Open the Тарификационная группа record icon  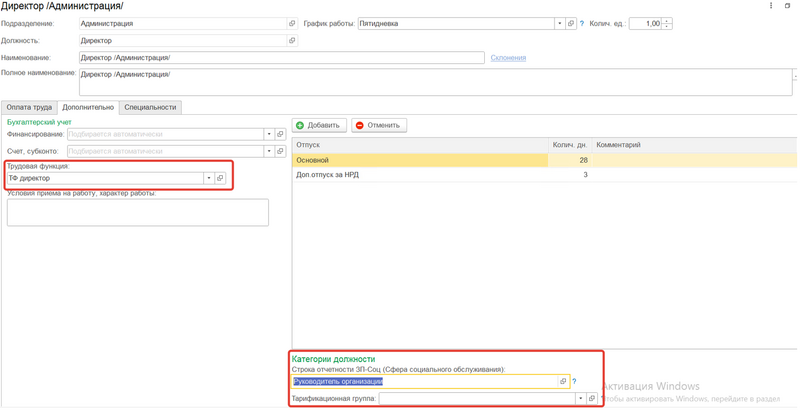(x=592, y=399)
